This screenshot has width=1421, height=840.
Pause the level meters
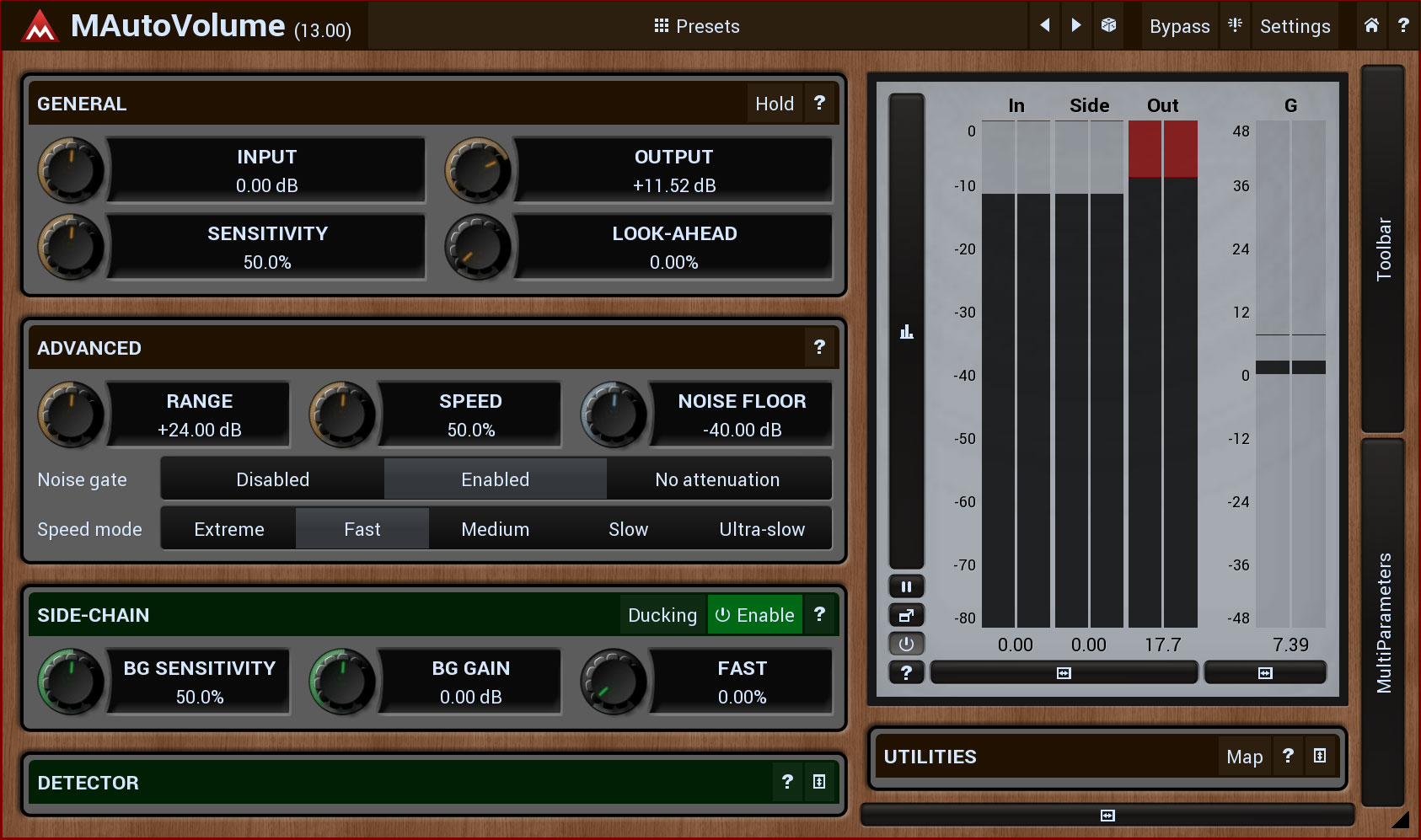(x=906, y=586)
